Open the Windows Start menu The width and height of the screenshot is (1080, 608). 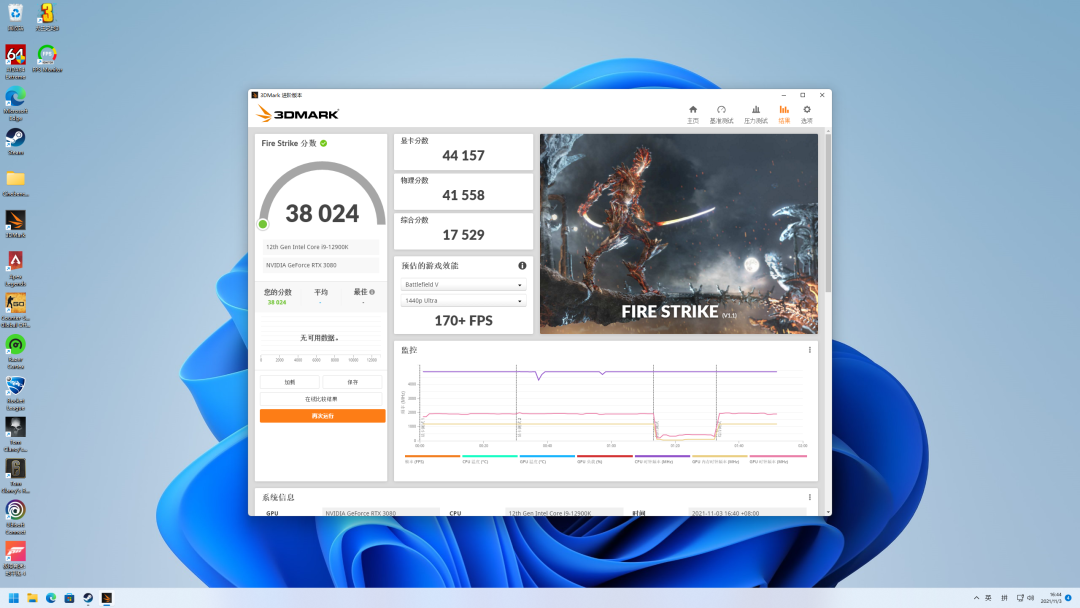[13, 598]
